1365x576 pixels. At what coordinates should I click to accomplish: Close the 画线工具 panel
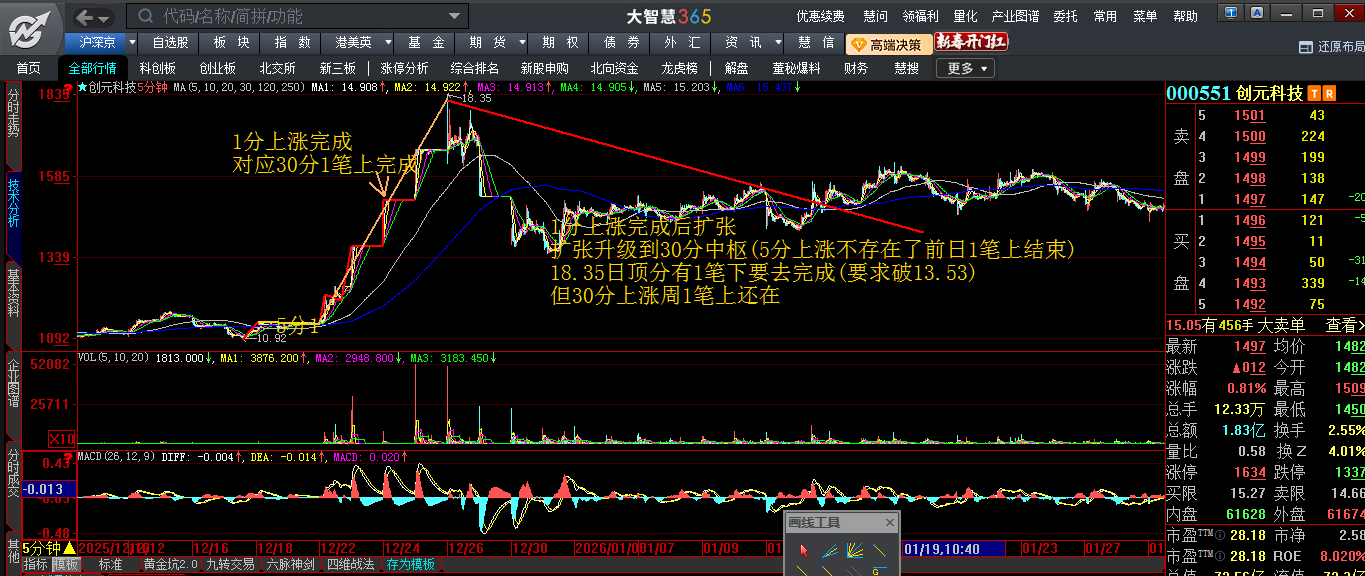[889, 523]
